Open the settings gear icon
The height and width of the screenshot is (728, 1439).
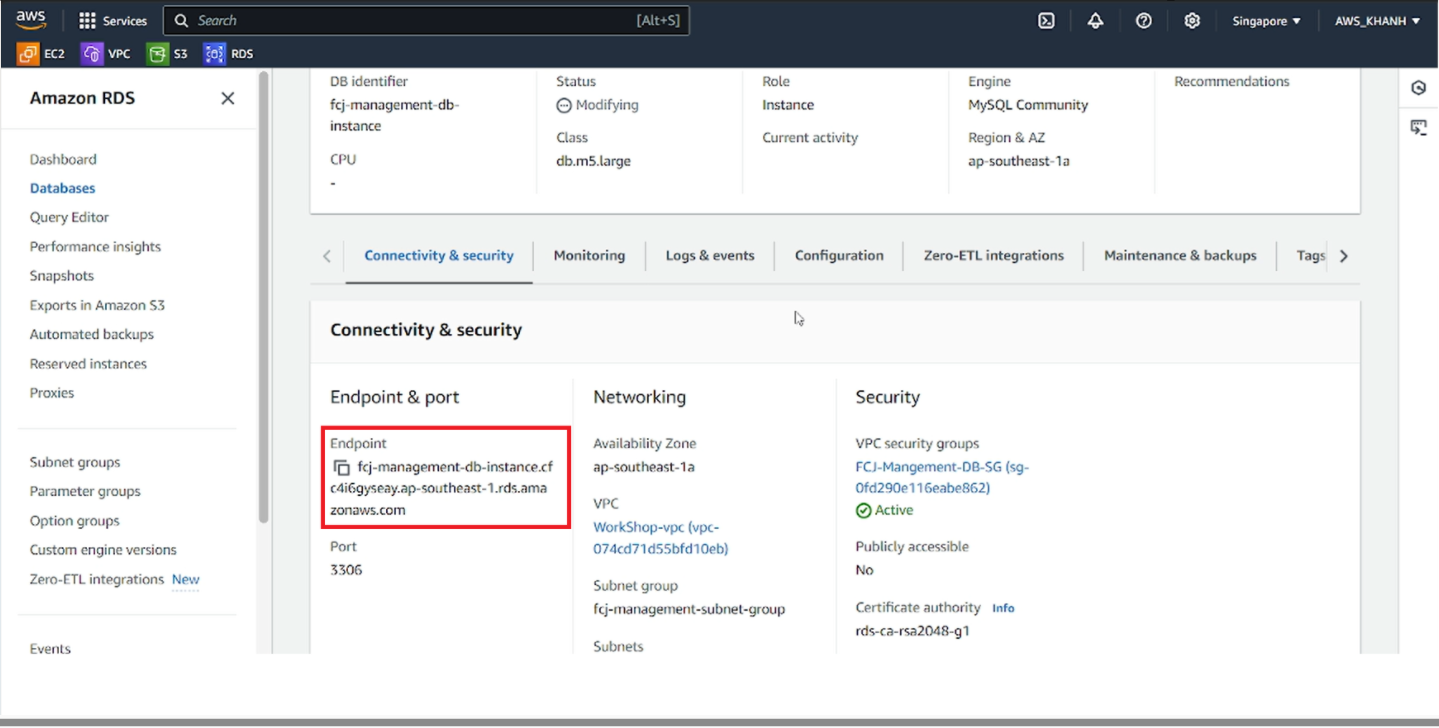coord(1192,20)
